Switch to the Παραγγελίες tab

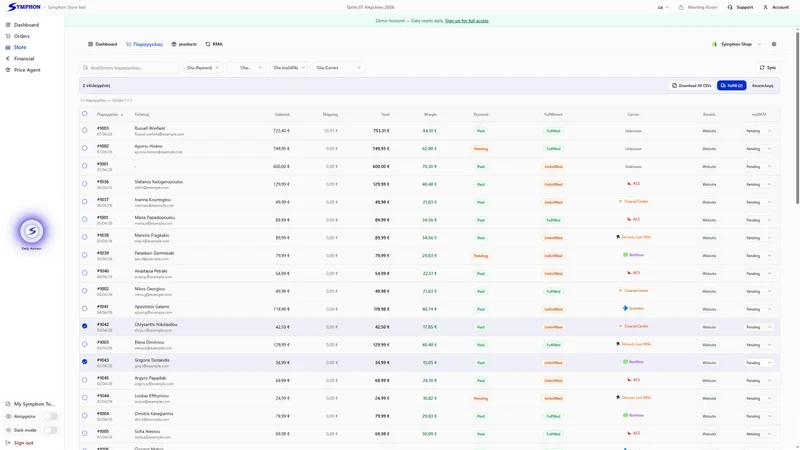[x=144, y=44]
